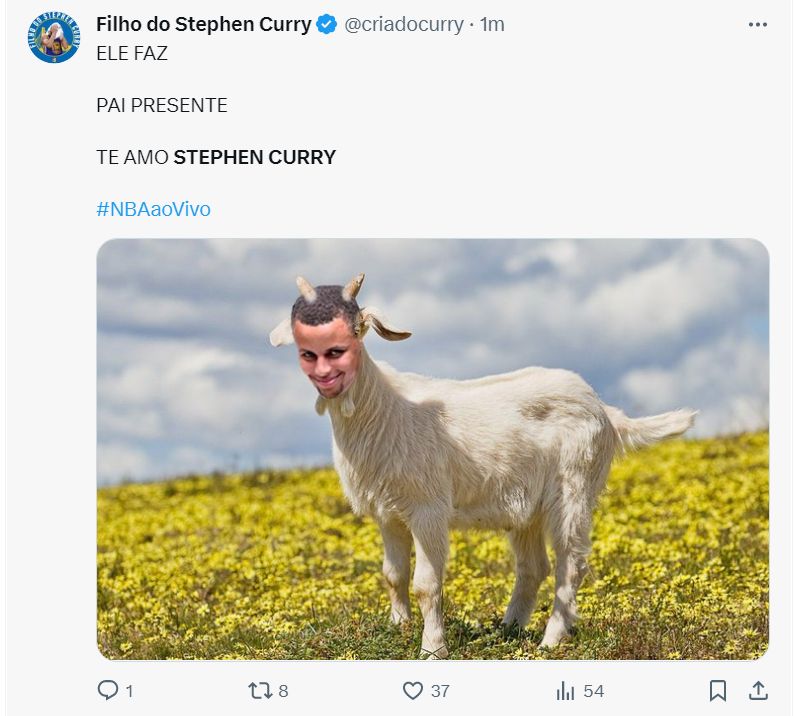Bookmark this tweet
Viewport: 794px width, 716px height.
coord(718,690)
